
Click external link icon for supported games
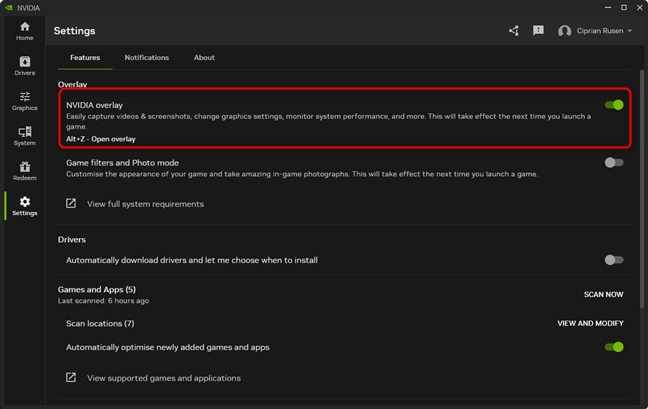click(x=71, y=377)
